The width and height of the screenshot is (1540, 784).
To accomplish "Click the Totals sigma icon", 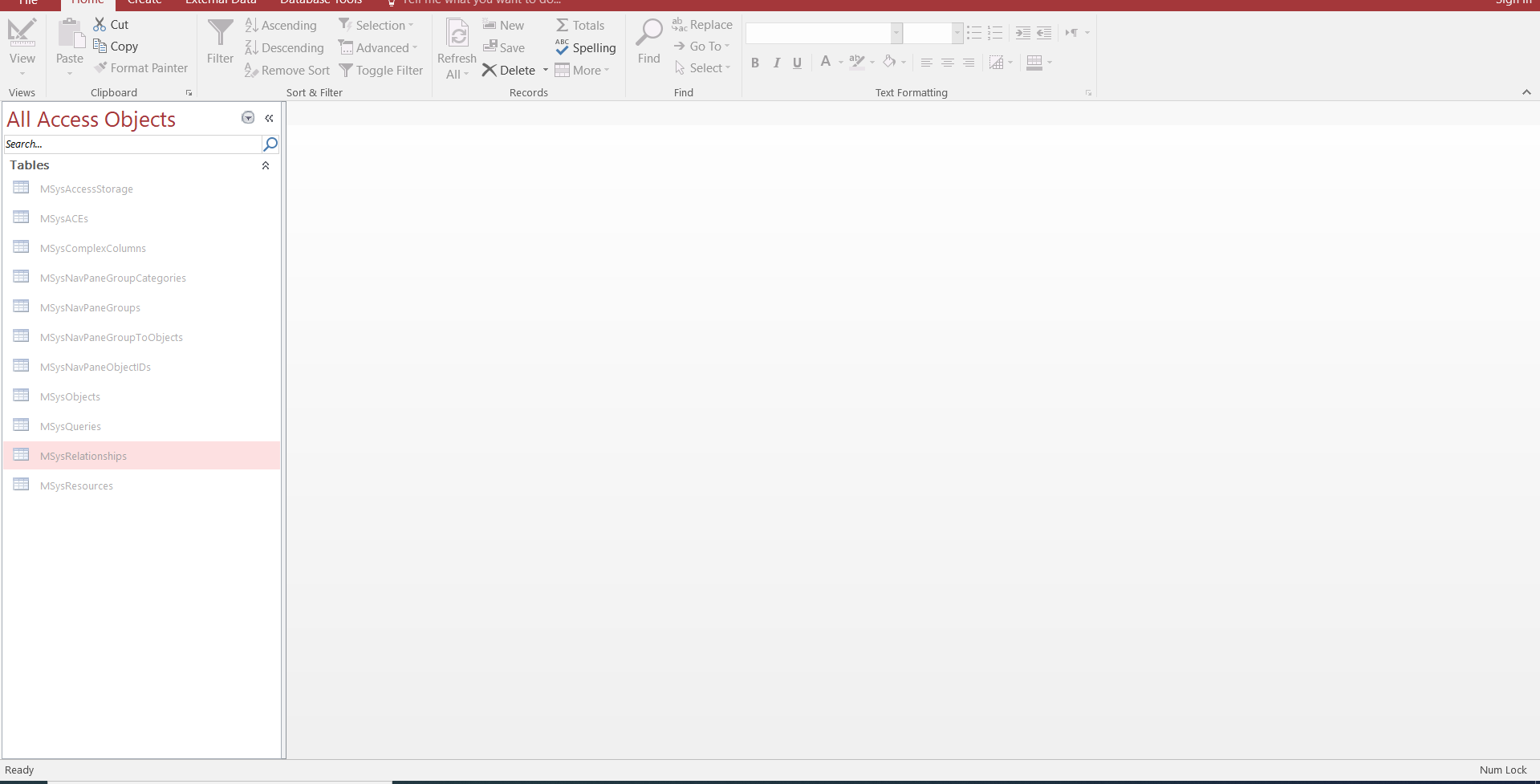I will point(563,26).
